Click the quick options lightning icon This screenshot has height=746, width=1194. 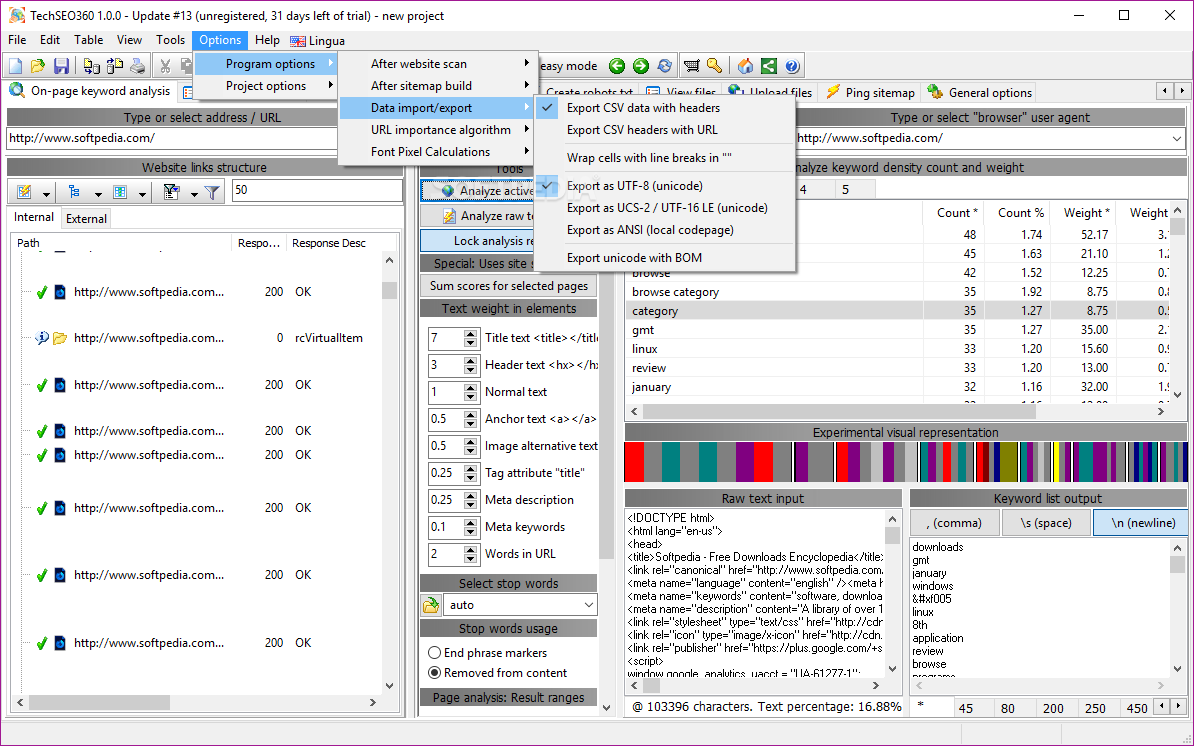pos(24,192)
